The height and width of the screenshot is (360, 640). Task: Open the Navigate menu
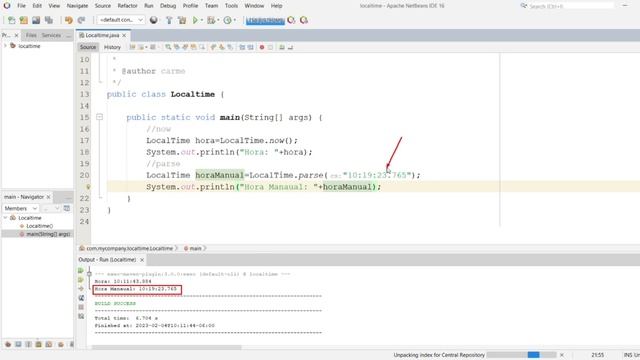pyautogui.click(x=77, y=6)
